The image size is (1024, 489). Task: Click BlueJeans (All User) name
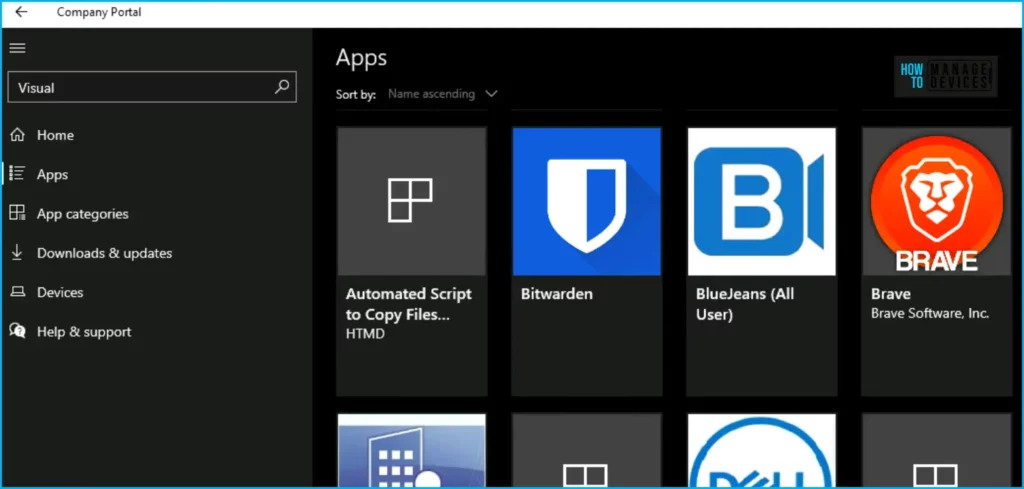pyautogui.click(x=745, y=304)
